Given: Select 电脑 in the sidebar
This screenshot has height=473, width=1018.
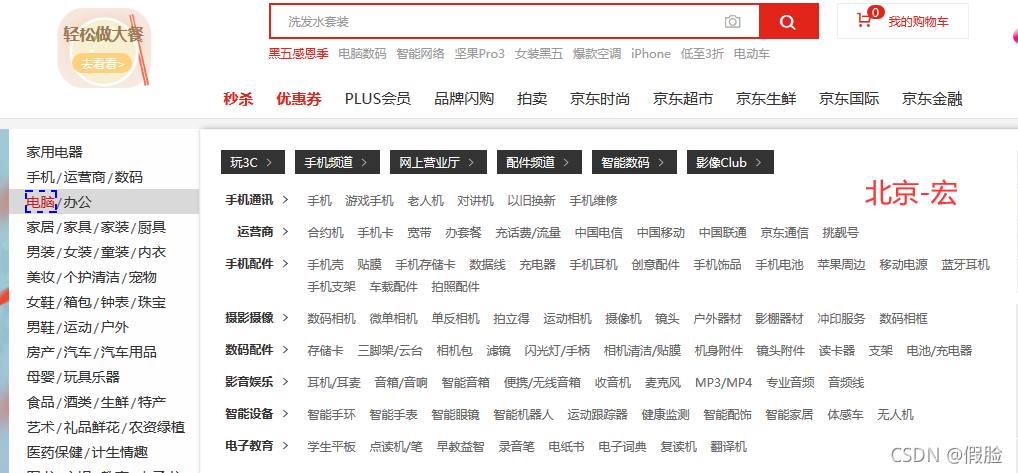Looking at the screenshot, I should (41, 202).
